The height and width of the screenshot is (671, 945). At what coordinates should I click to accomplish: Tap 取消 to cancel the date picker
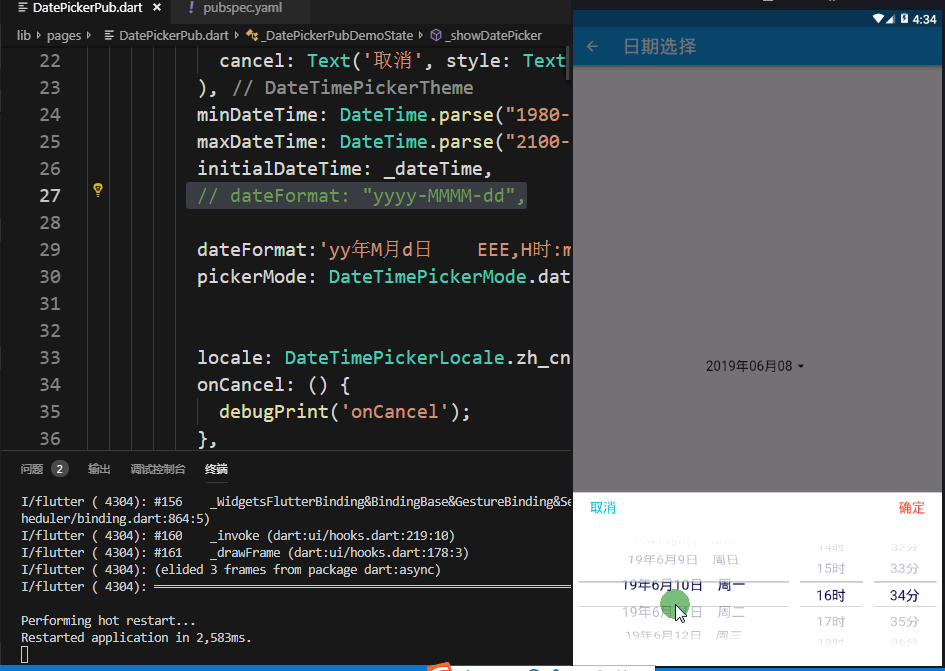[x=603, y=508]
